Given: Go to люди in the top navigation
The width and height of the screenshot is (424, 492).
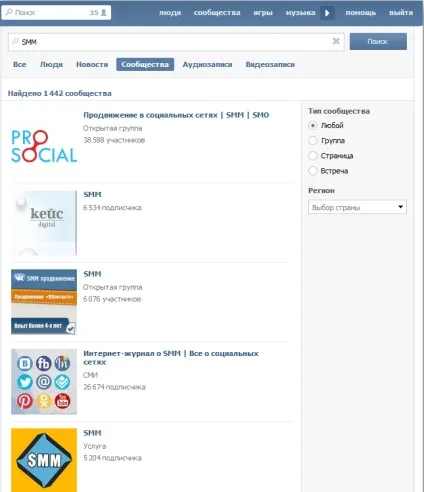Looking at the screenshot, I should coord(170,13).
